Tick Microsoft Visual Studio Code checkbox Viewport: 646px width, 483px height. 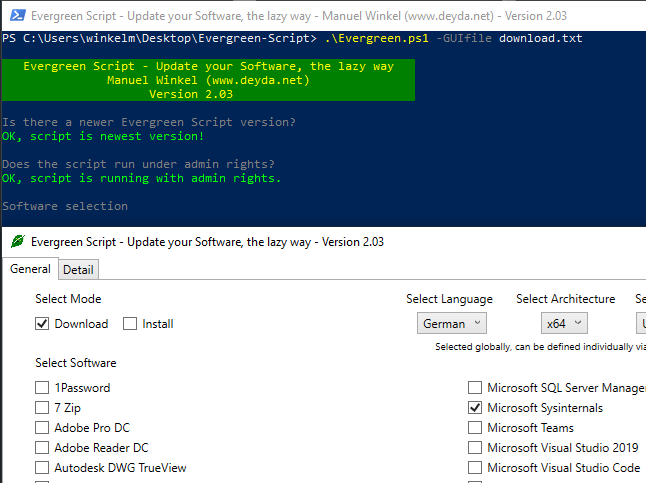[x=475, y=468]
